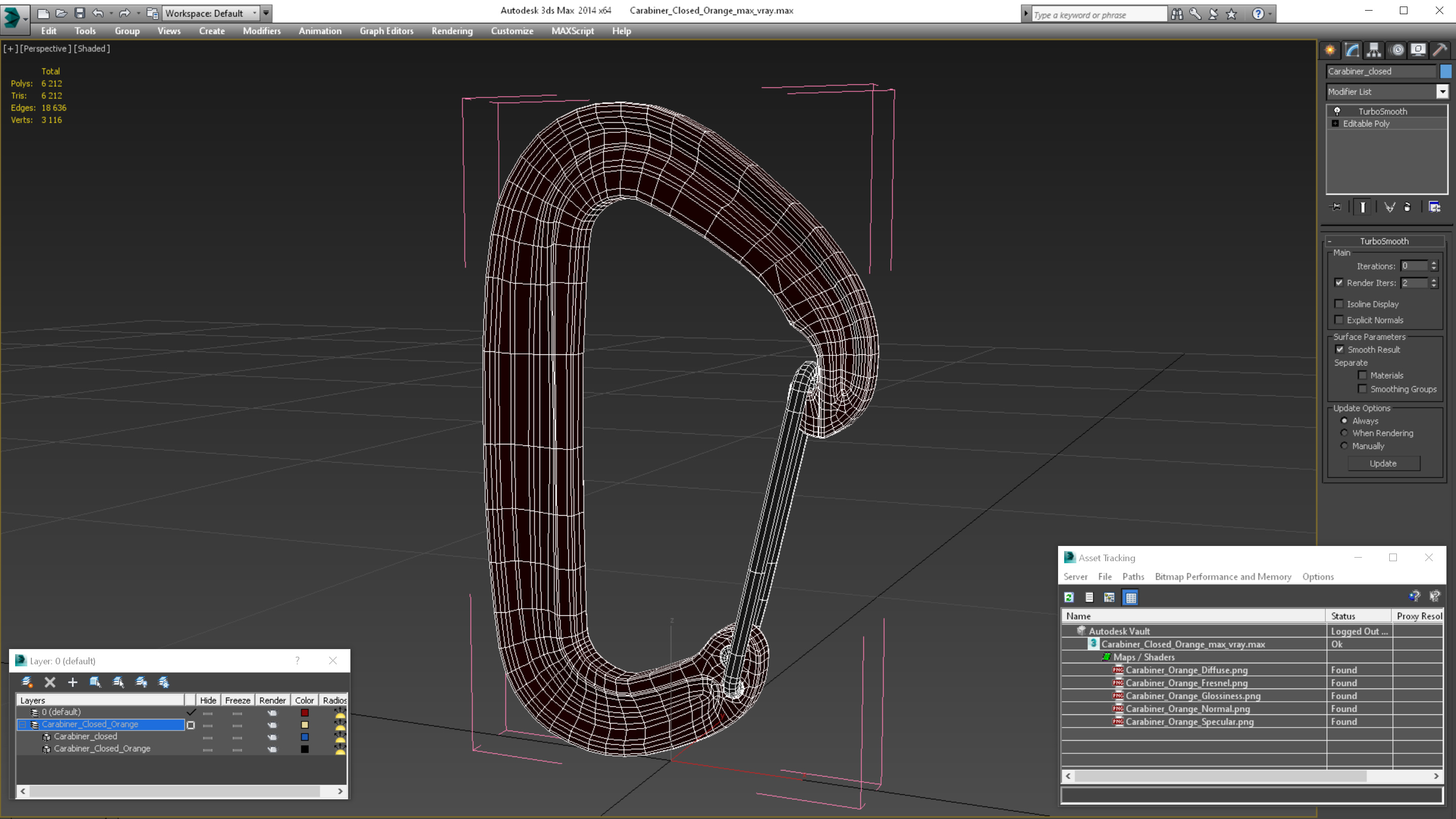1456x819 pixels.
Task: Collapse the Carabiner_Closed_Orange layer tree
Action: (x=23, y=724)
